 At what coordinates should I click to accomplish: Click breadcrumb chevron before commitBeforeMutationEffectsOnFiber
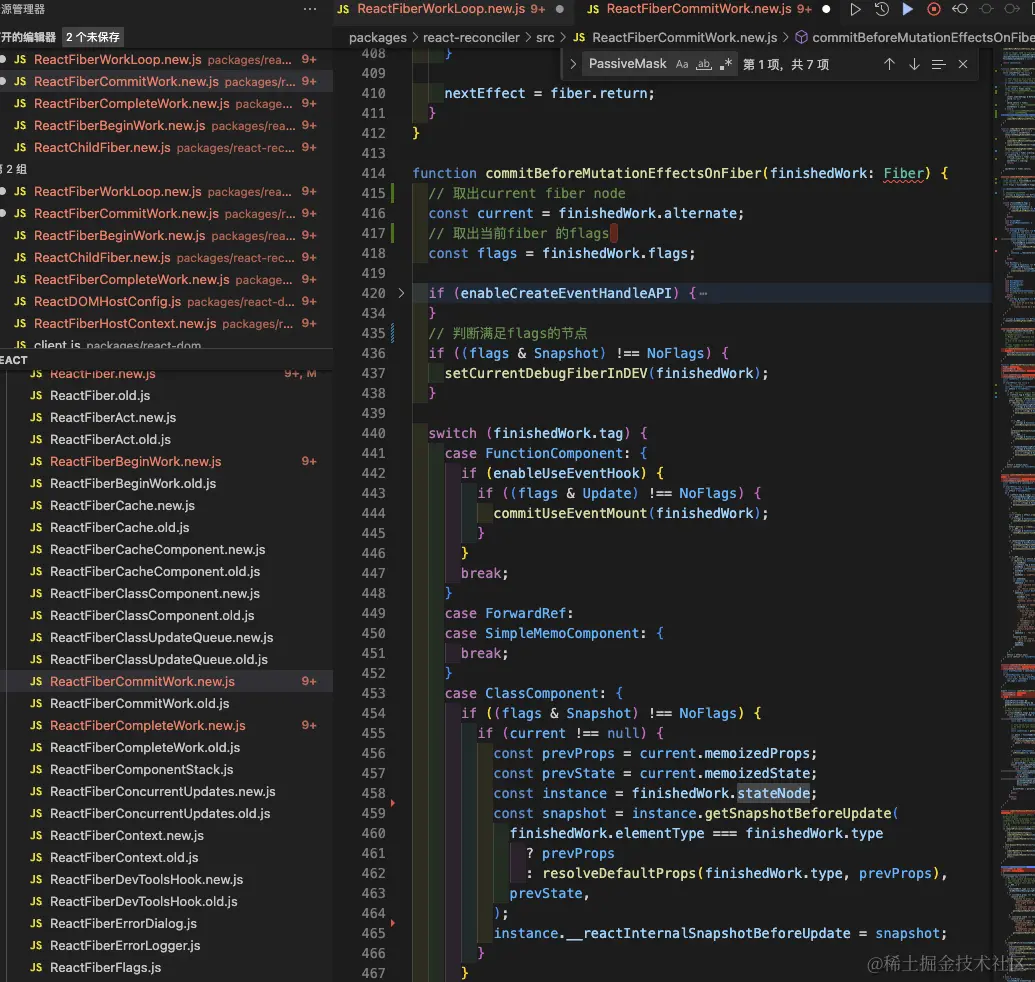pyautogui.click(x=785, y=38)
